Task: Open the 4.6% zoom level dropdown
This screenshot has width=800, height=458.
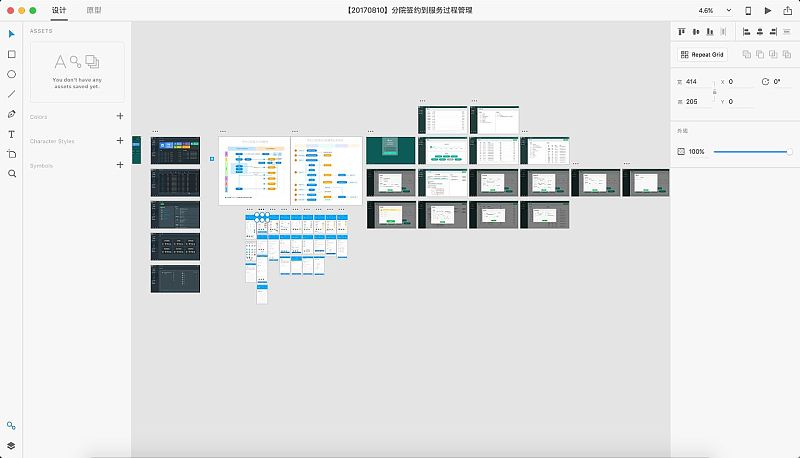Action: pos(715,11)
